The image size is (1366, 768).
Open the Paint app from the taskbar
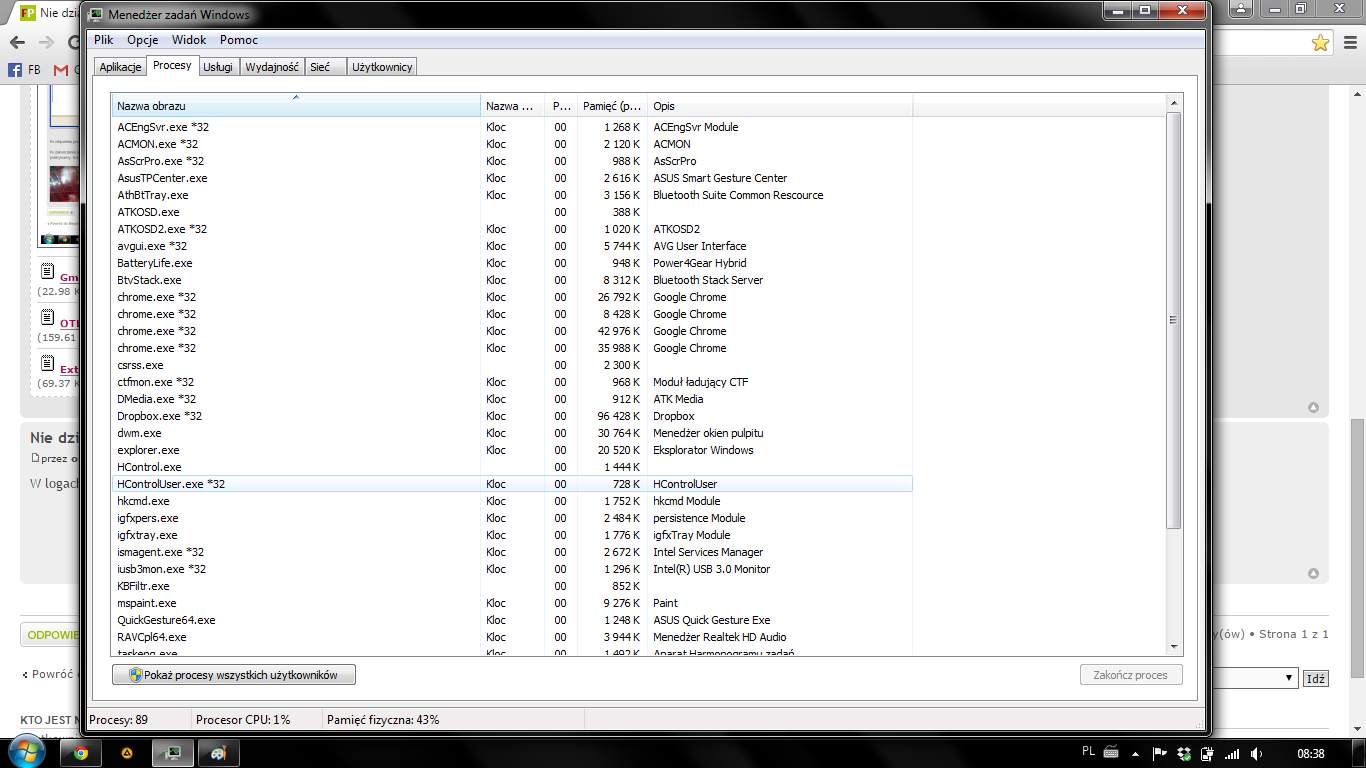point(218,753)
